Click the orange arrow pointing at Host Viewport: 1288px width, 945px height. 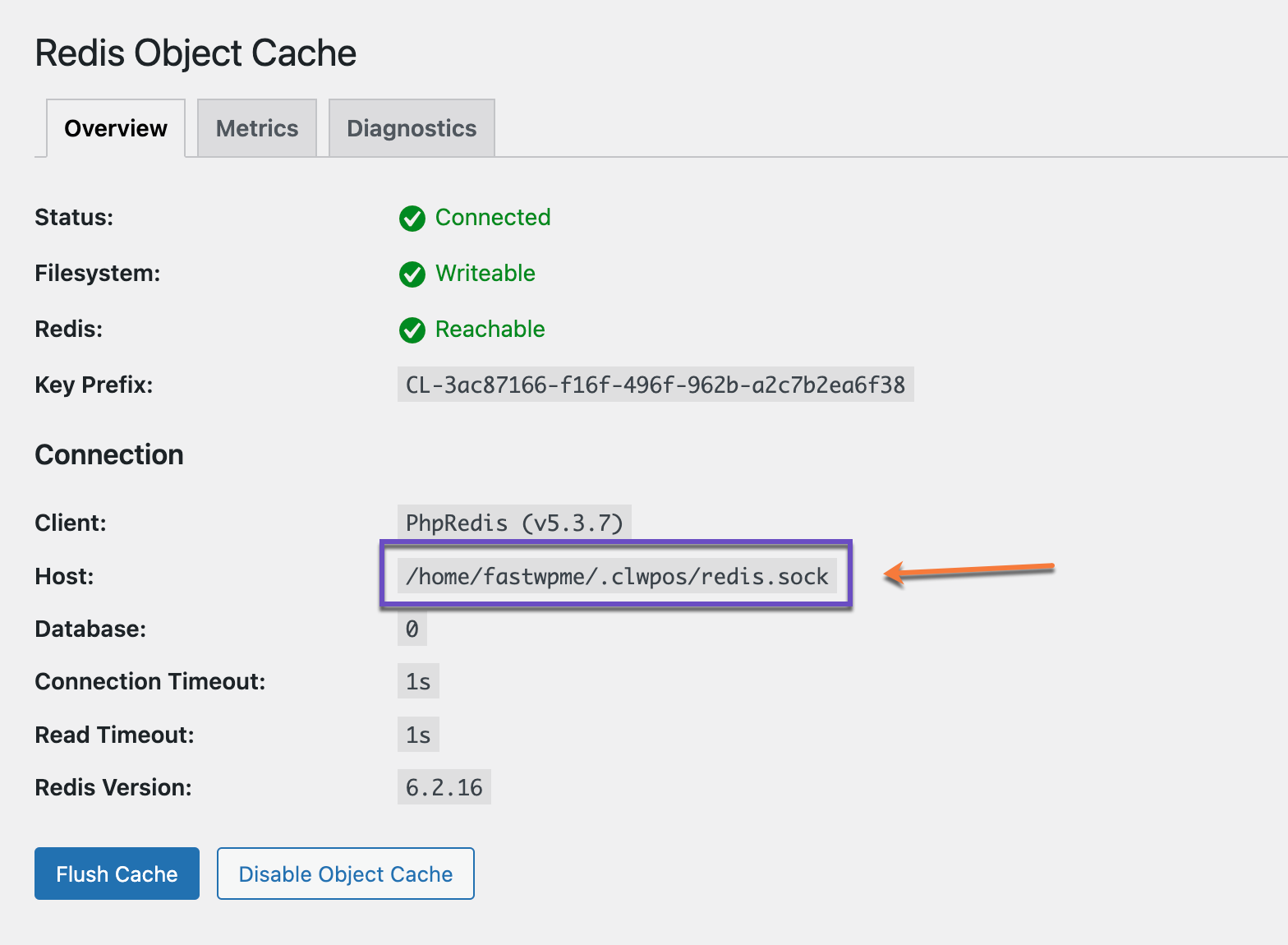click(969, 571)
